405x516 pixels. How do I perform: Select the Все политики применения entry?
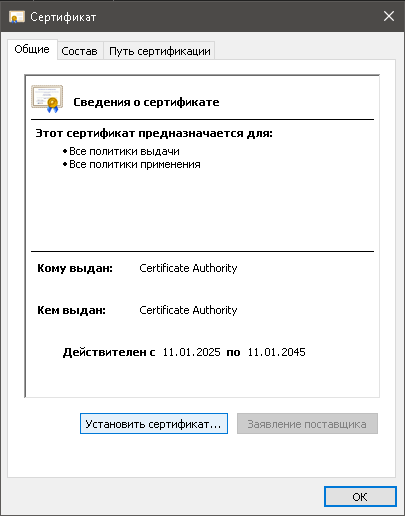click(x=135, y=164)
